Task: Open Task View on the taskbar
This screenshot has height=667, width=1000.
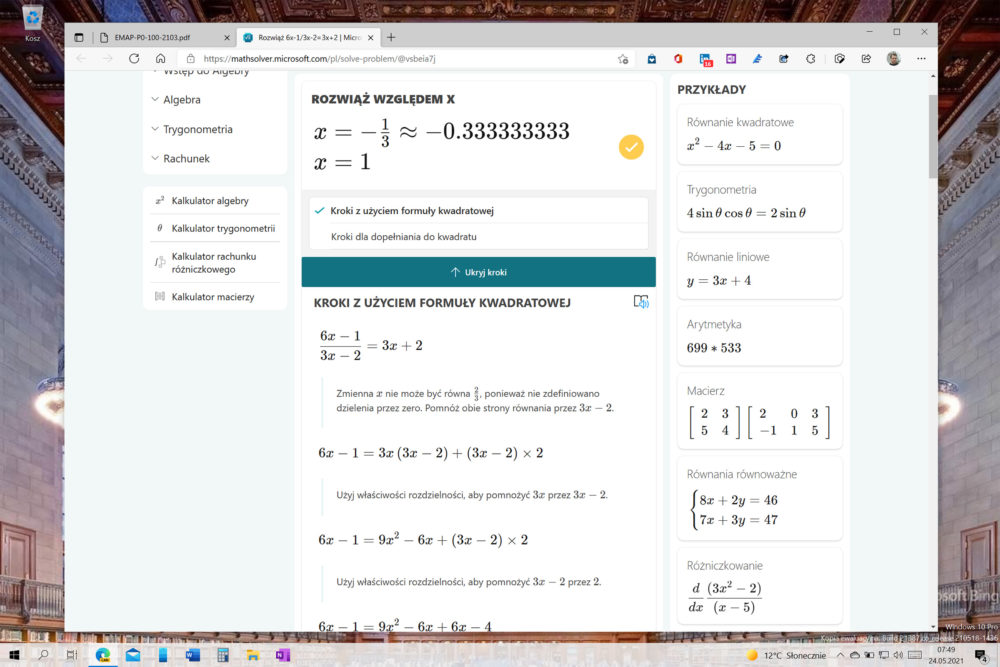Action: pos(71,655)
